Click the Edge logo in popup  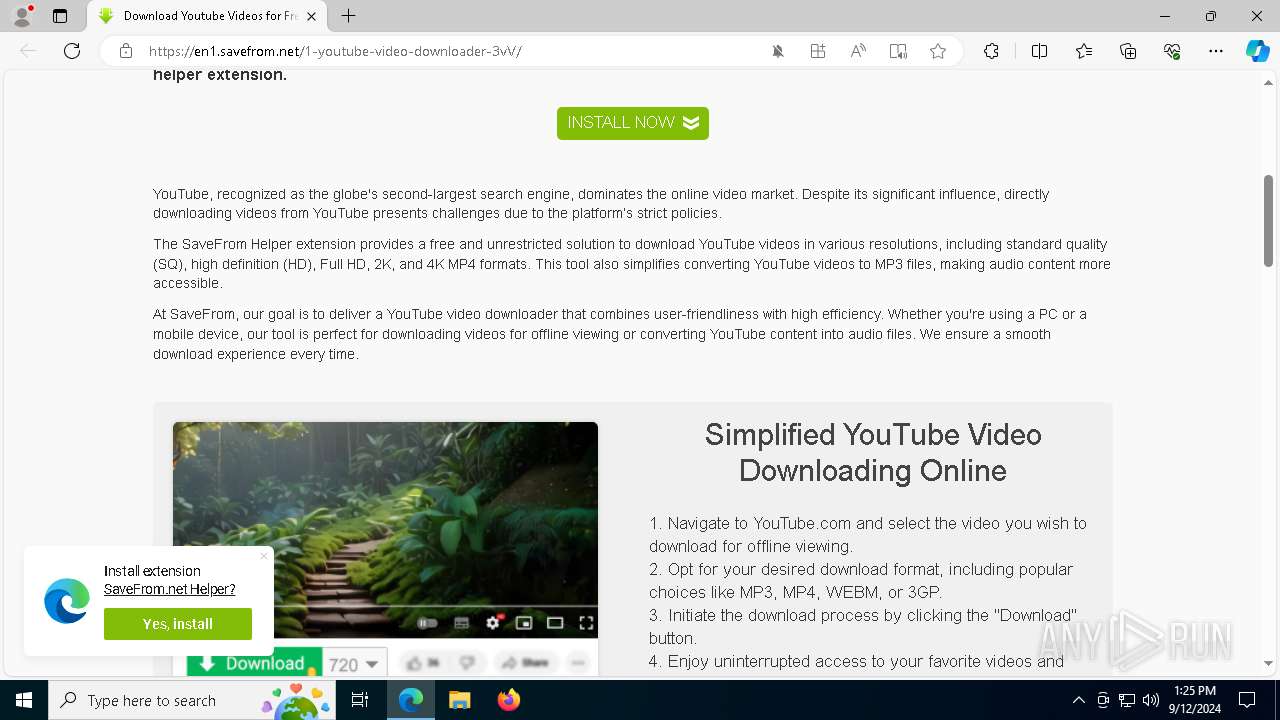[x=67, y=601]
